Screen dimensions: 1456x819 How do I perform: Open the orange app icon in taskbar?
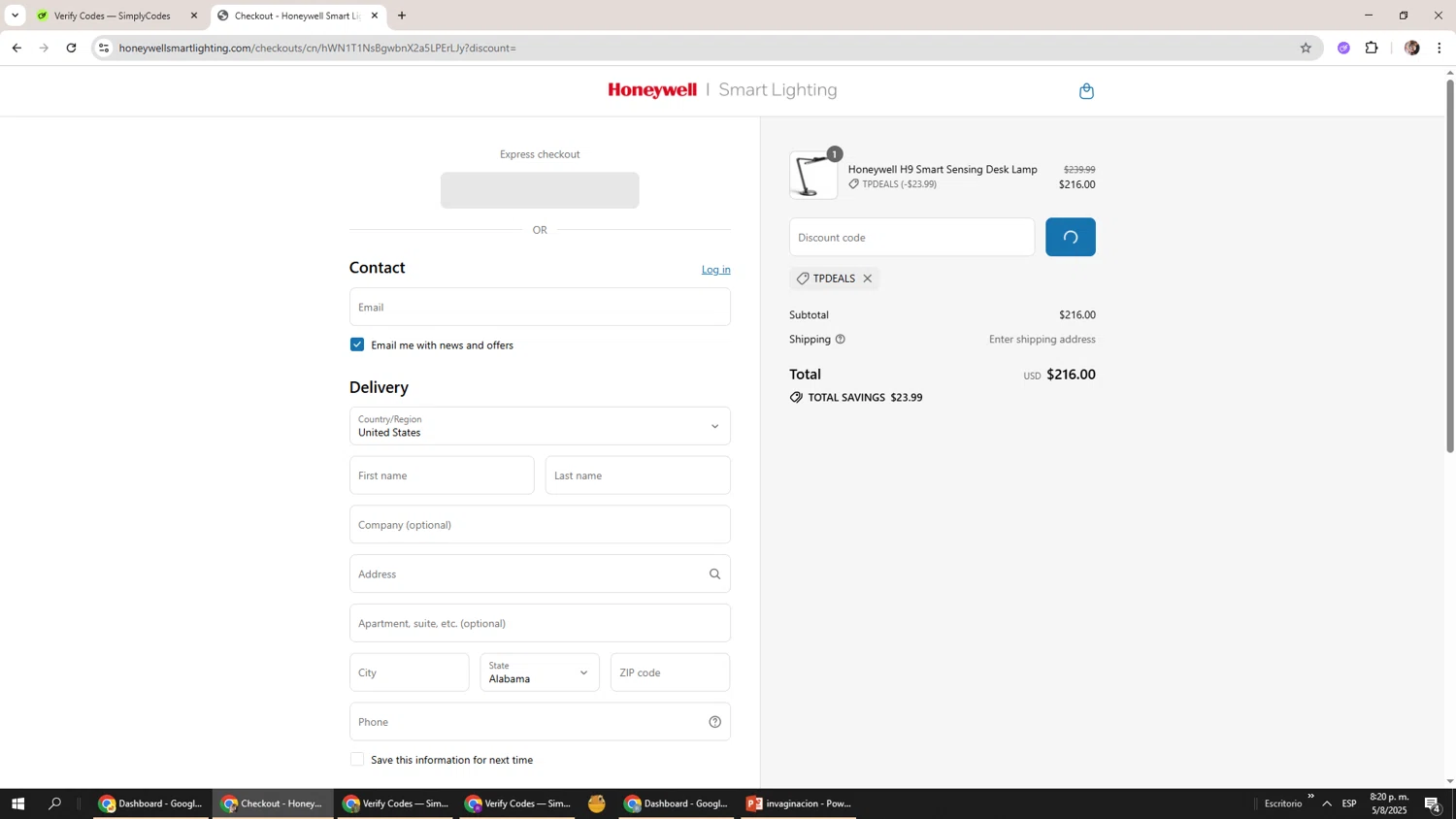597,803
